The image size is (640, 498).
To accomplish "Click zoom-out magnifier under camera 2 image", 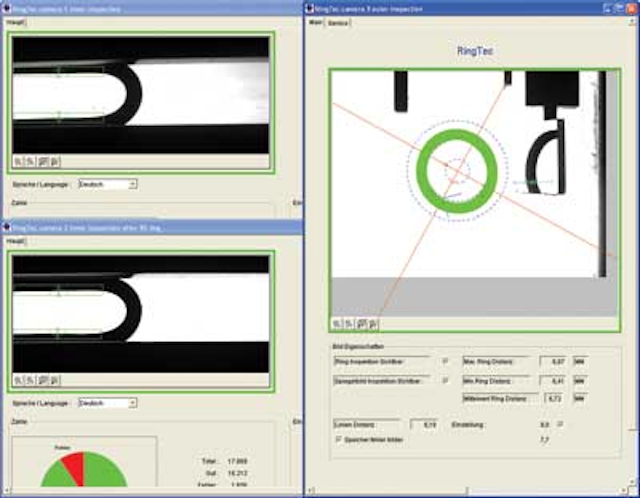I will (x=30, y=380).
